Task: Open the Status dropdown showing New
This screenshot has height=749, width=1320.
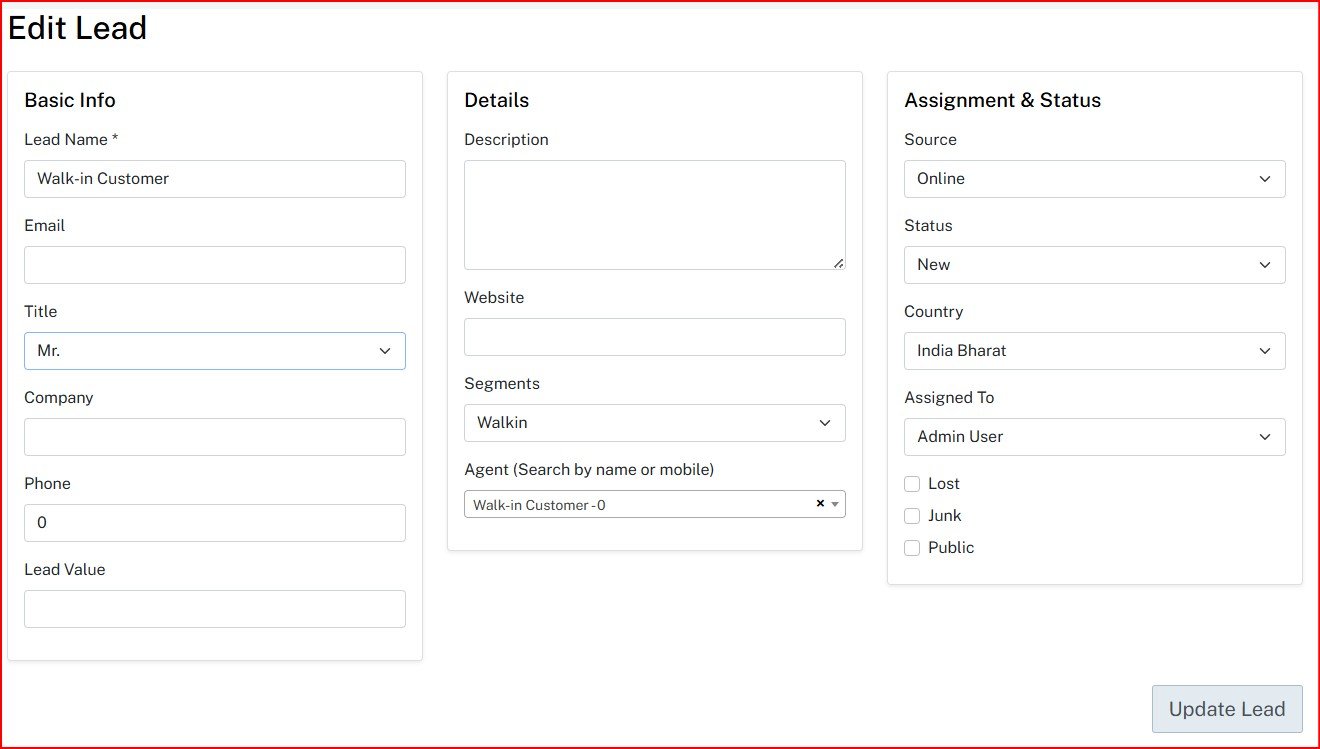Action: pyautogui.click(x=1094, y=265)
